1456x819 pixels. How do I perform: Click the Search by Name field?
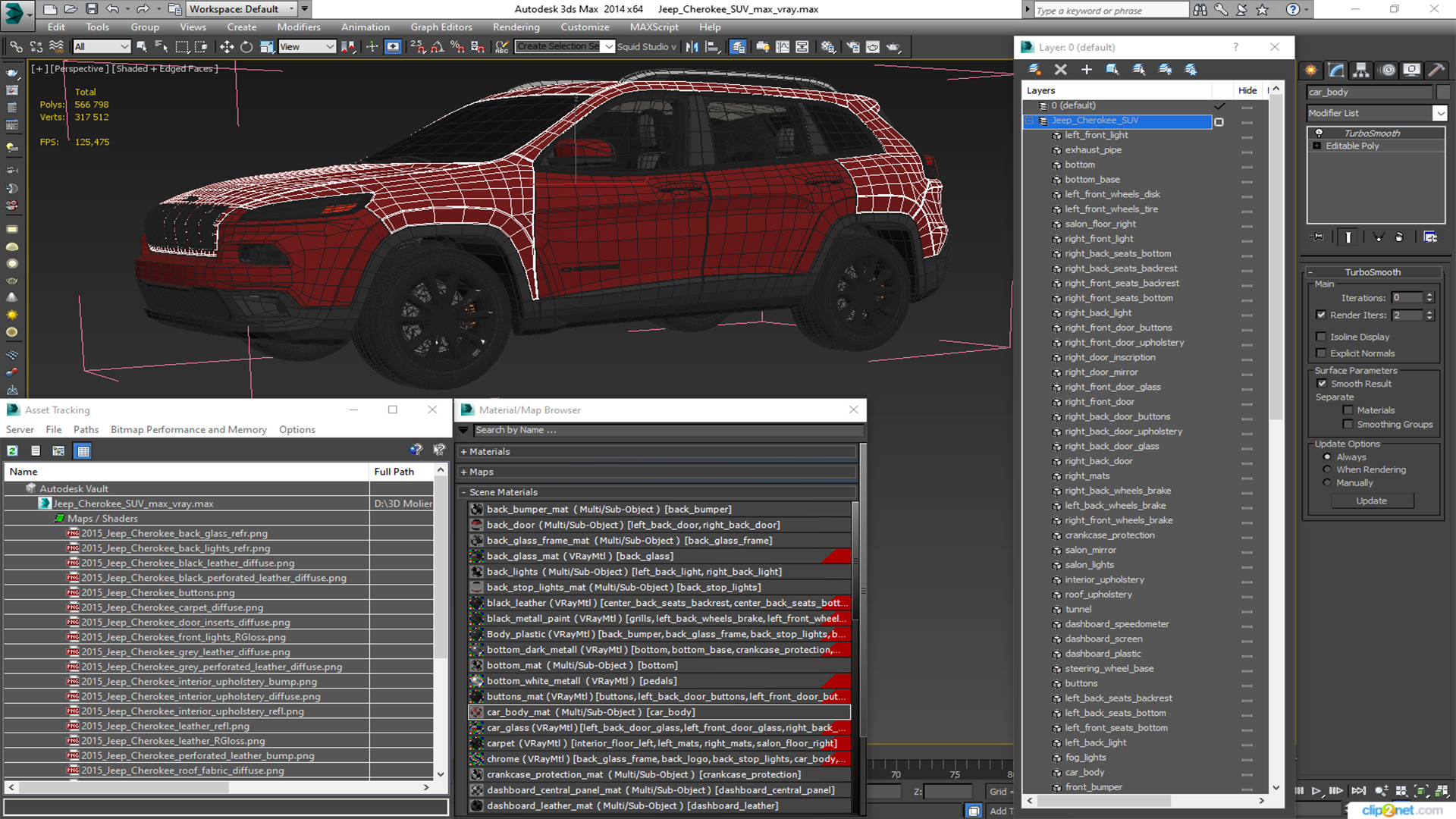(667, 431)
